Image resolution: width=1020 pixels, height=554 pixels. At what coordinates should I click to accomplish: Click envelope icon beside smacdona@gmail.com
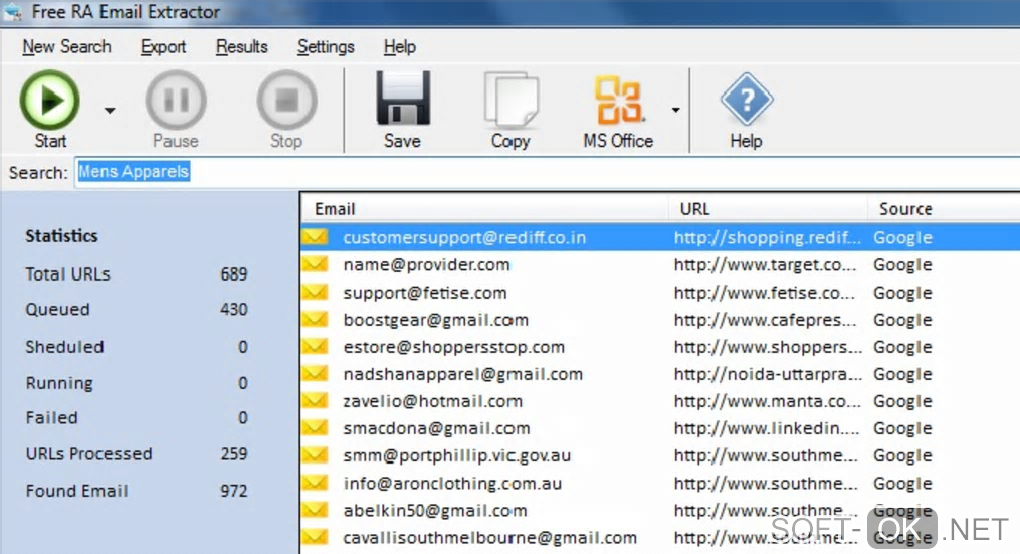[315, 428]
